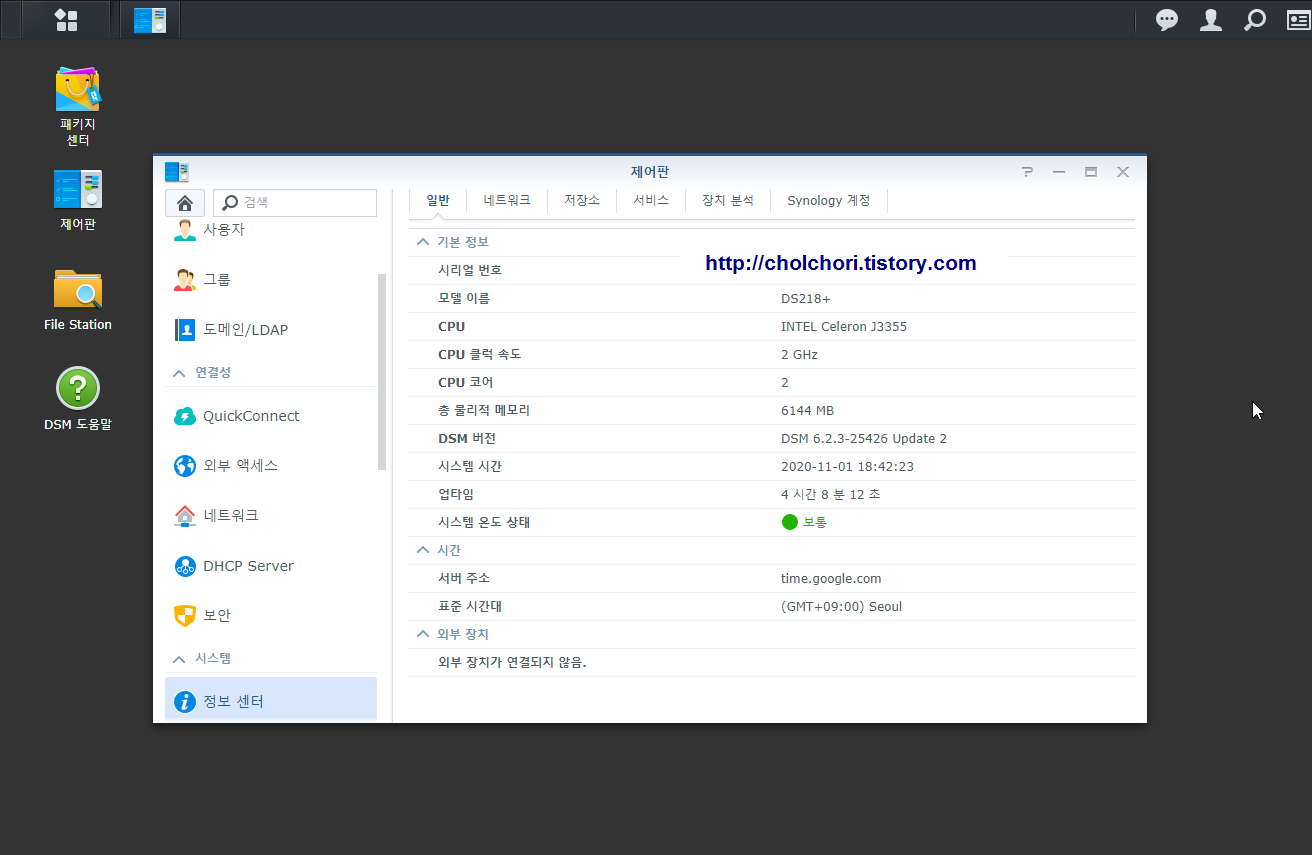
Task: Click the 시리얼 번호 row label
Action: point(470,271)
